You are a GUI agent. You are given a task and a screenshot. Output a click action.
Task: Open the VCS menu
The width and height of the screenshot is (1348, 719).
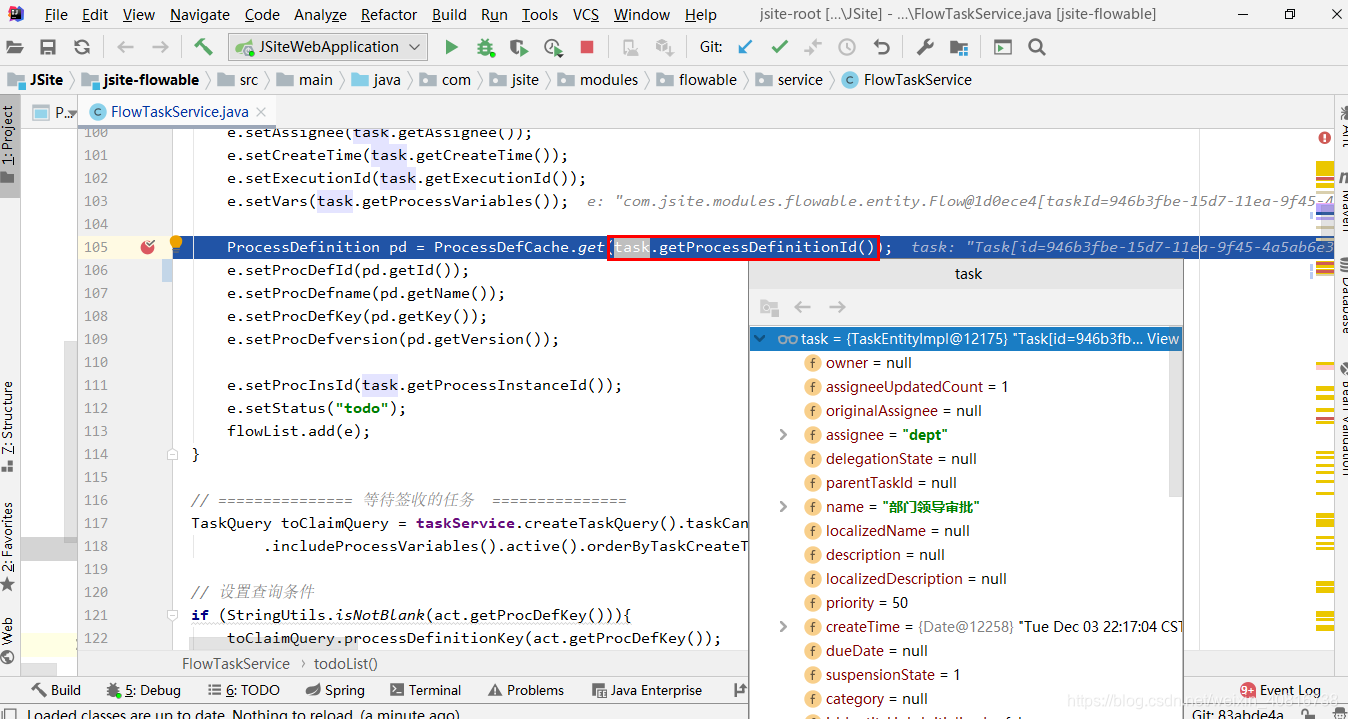point(586,15)
